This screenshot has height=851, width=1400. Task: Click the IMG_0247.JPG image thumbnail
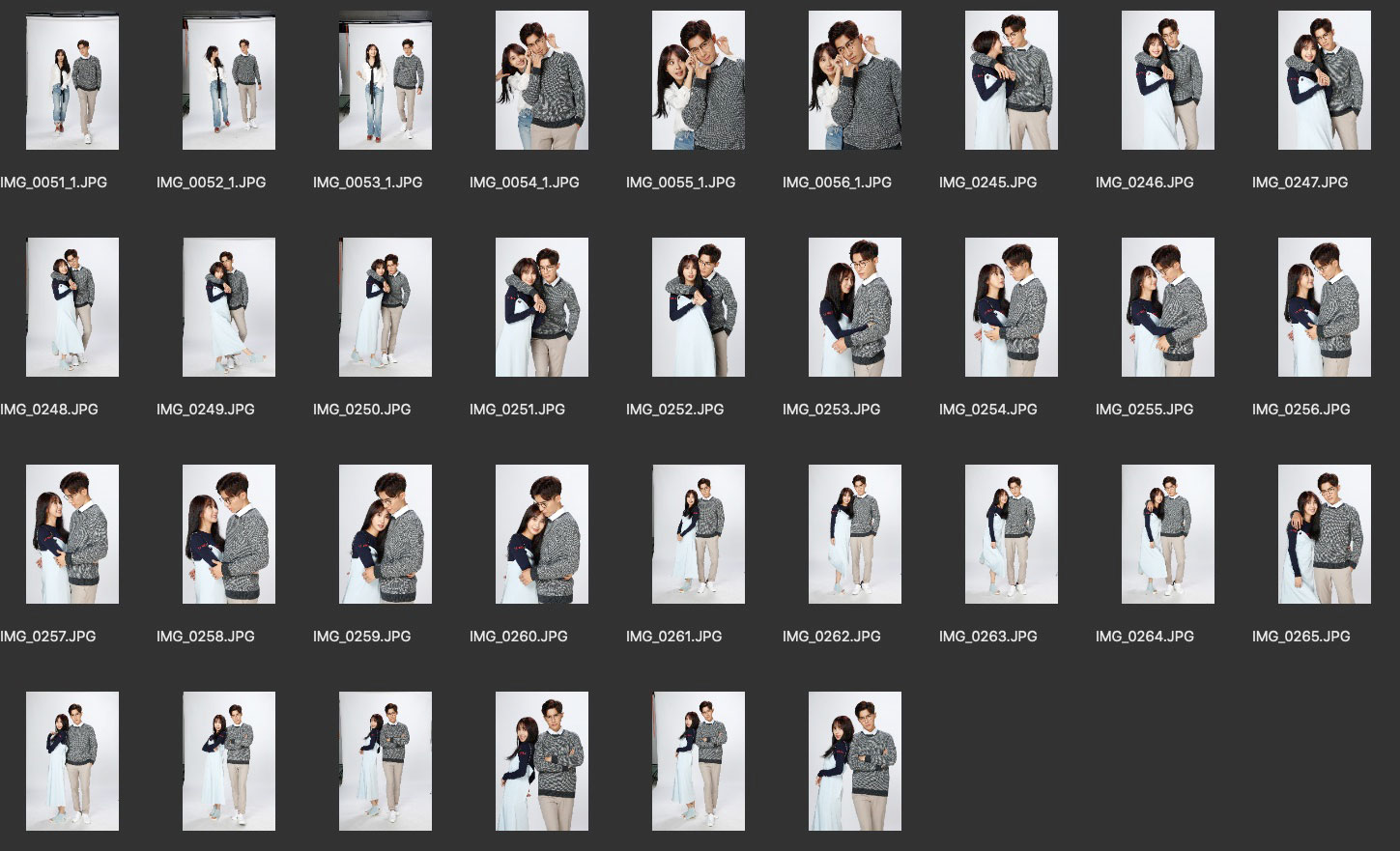pyautogui.click(x=1325, y=81)
